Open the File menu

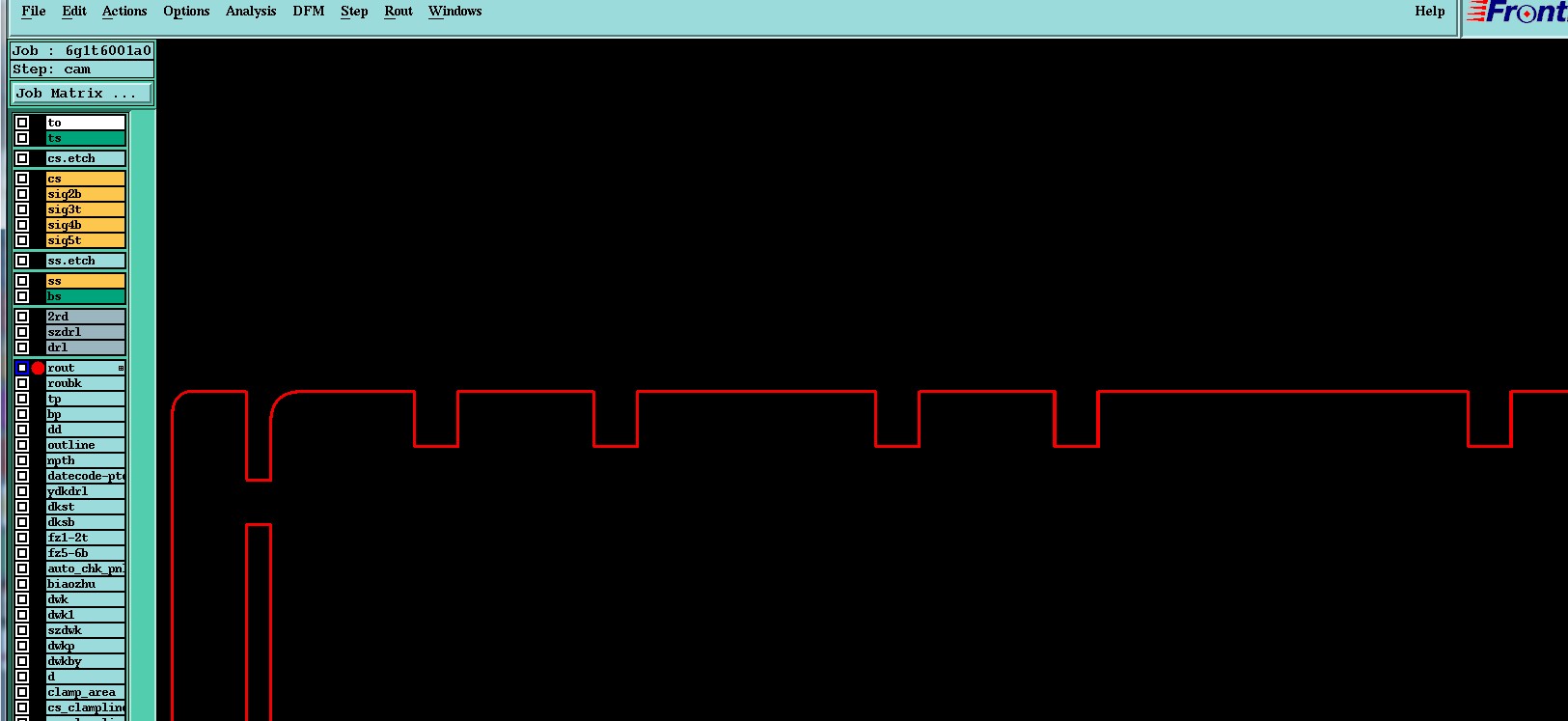click(x=33, y=12)
